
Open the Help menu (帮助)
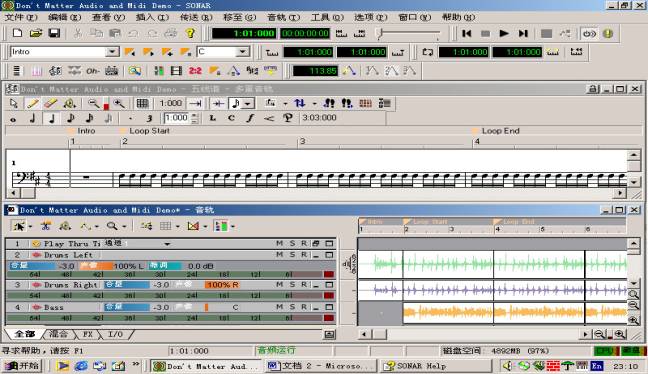click(x=458, y=17)
